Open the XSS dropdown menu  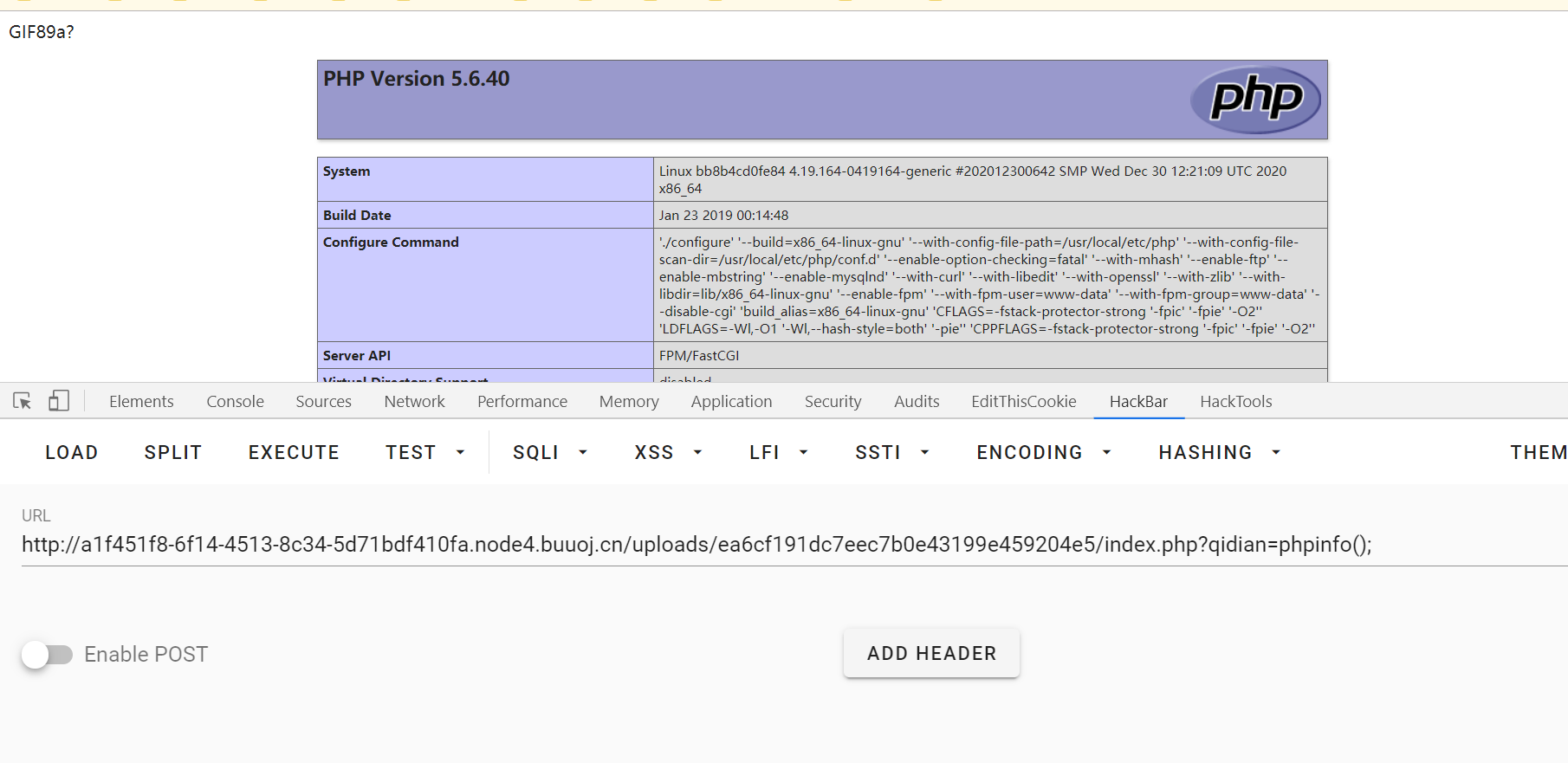point(668,452)
